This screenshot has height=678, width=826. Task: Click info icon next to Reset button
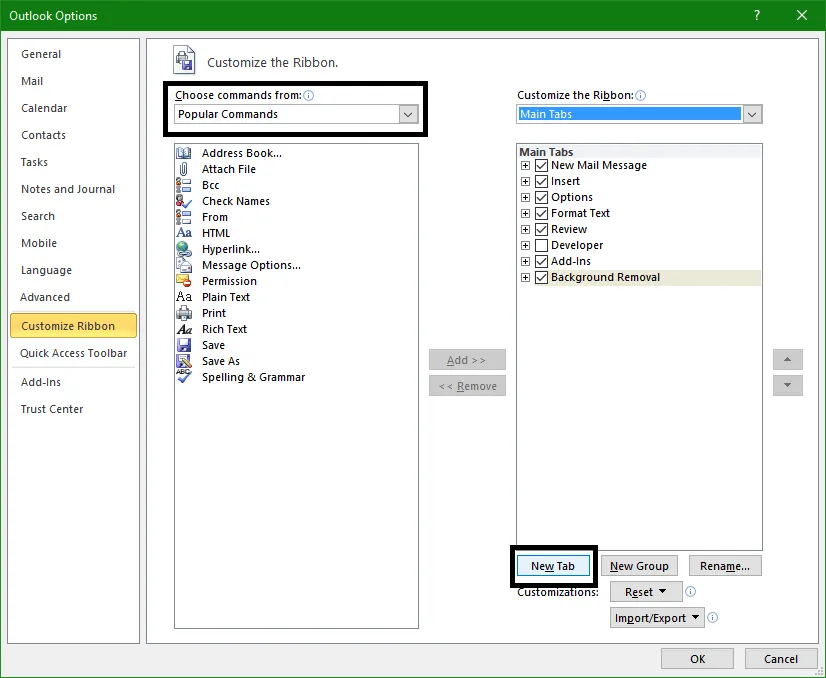click(x=690, y=592)
